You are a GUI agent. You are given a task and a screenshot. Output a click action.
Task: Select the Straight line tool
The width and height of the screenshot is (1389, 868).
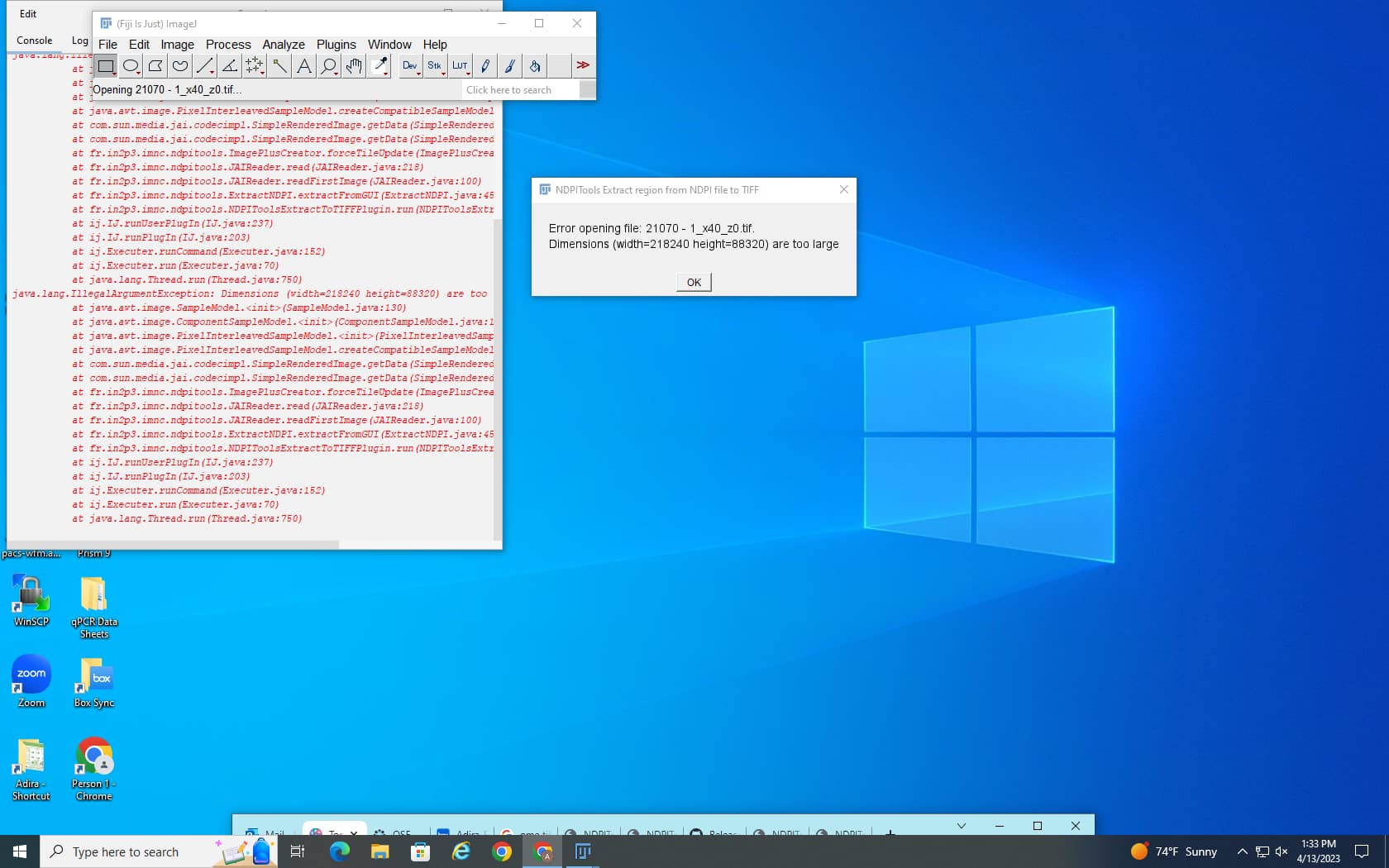pos(204,66)
